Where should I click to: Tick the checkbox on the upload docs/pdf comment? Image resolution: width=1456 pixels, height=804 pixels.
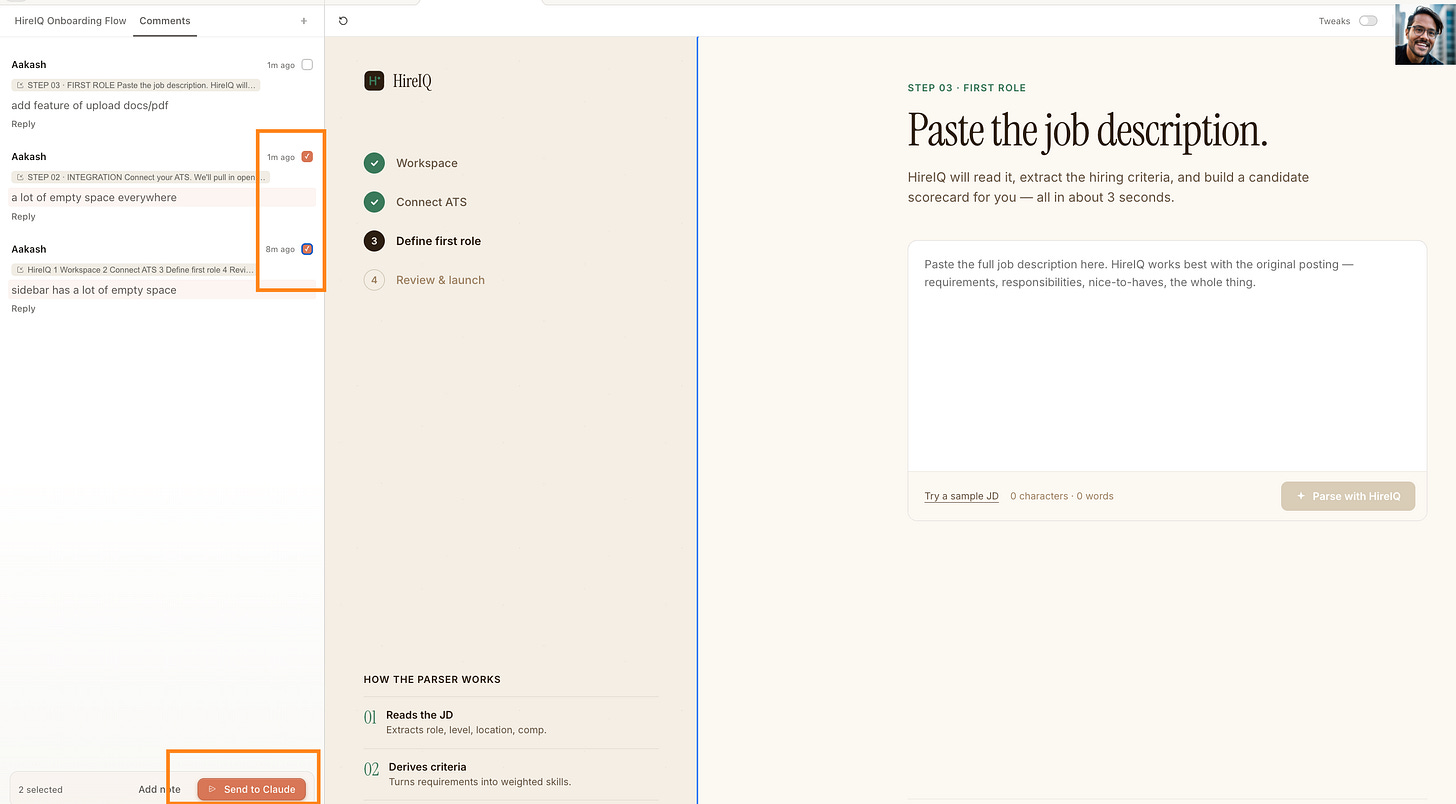point(307,65)
